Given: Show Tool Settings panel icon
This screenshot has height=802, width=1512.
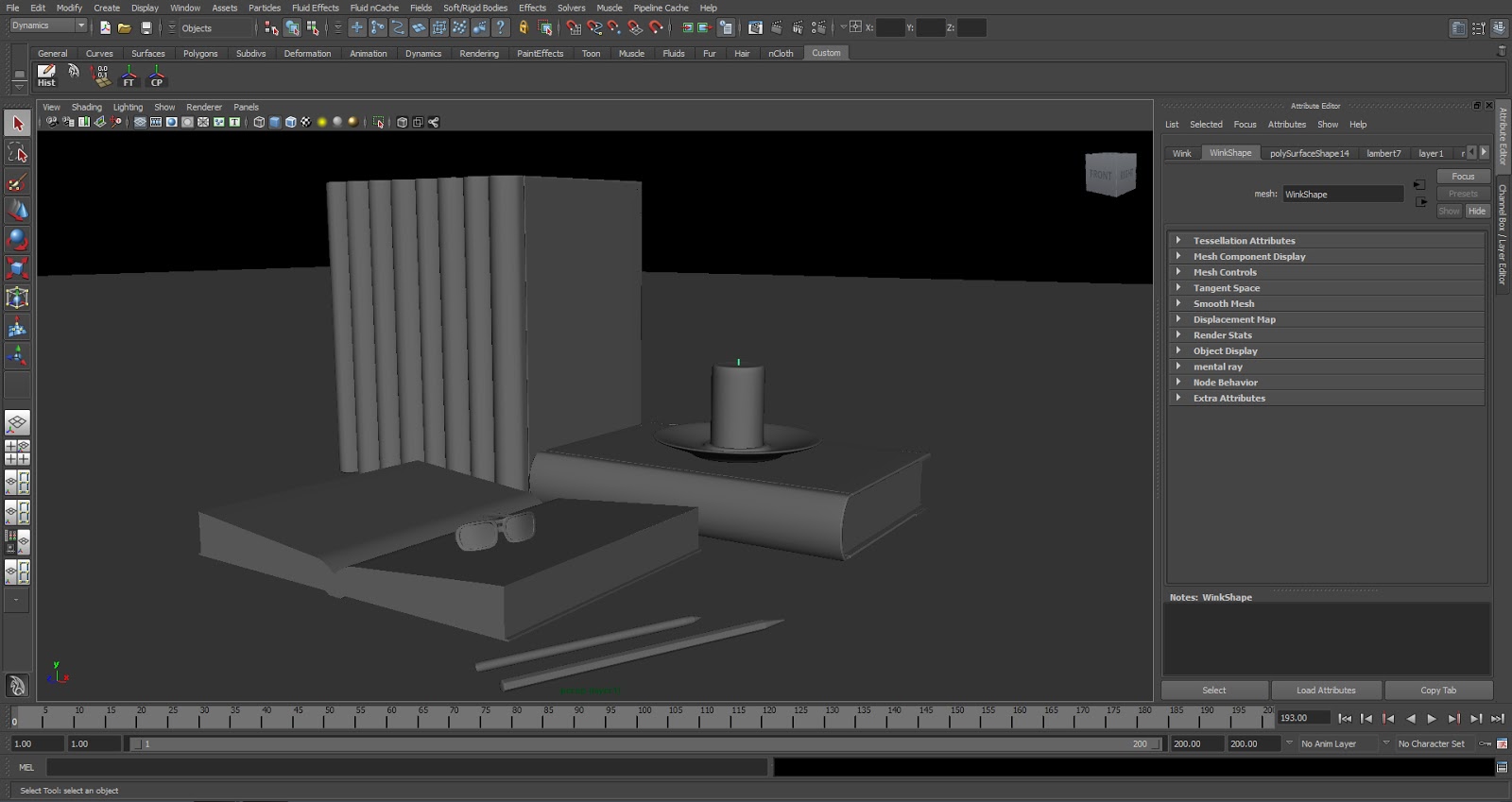Looking at the screenshot, I should (1479, 28).
